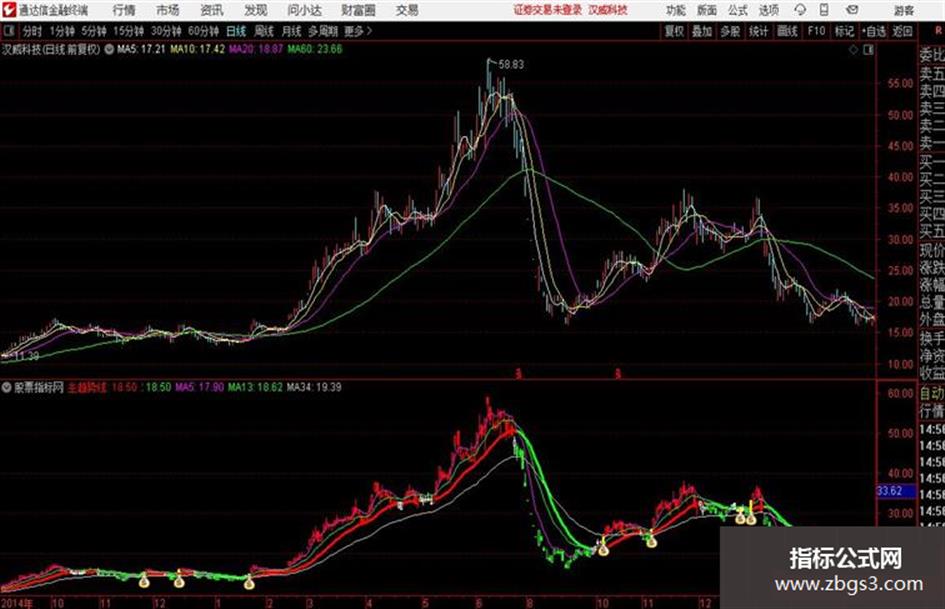
Task: Click the headset customer service icon
Action: 800,10
